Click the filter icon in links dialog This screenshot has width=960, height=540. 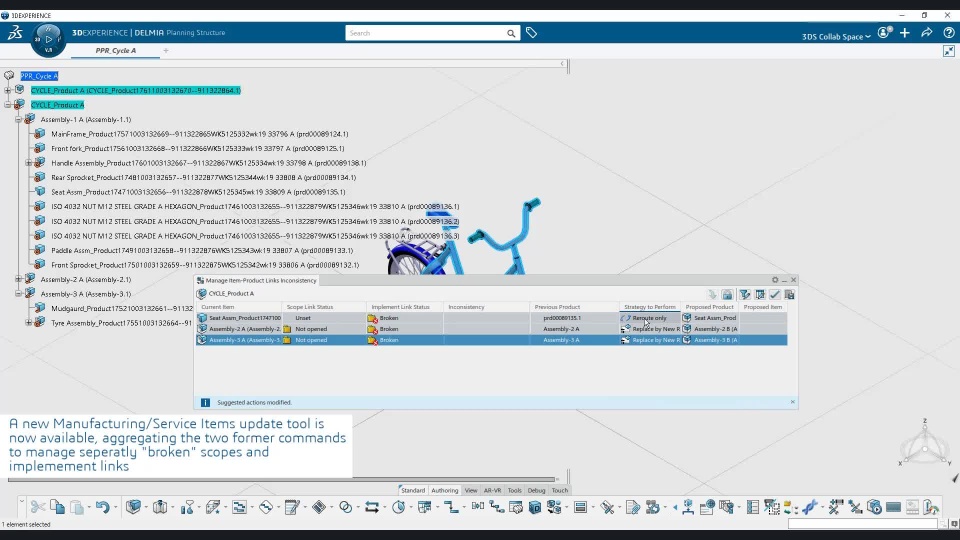click(x=744, y=294)
